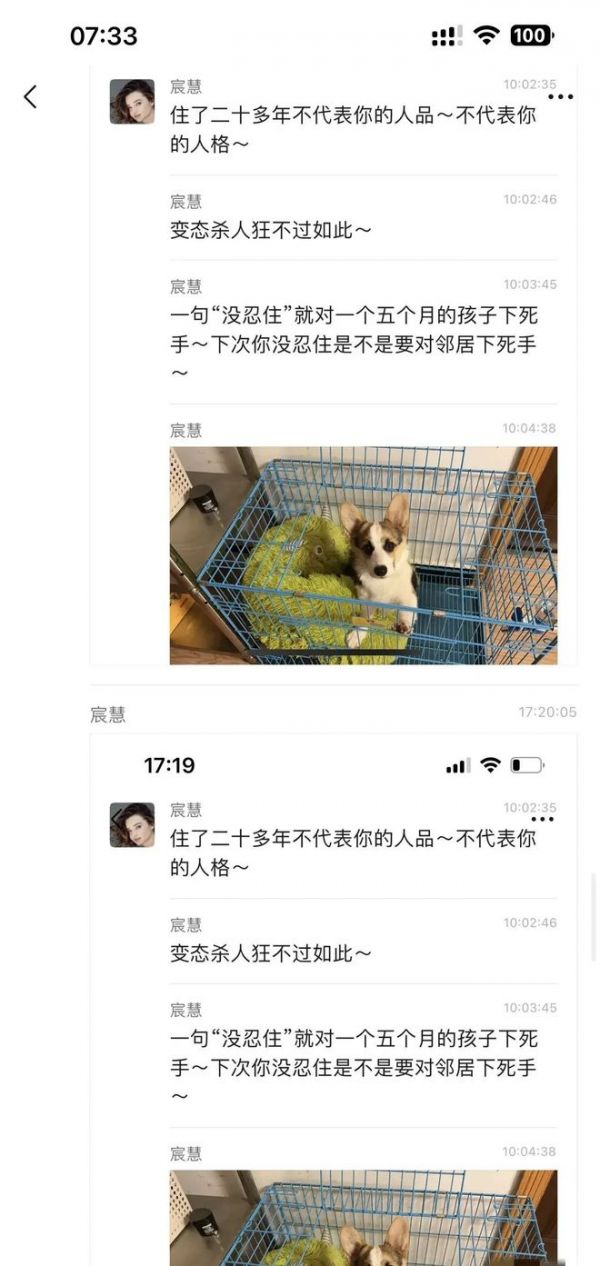This screenshot has width=600, height=1266.
Task: Tap nested screenshot's low battery icon
Action: coord(527,765)
